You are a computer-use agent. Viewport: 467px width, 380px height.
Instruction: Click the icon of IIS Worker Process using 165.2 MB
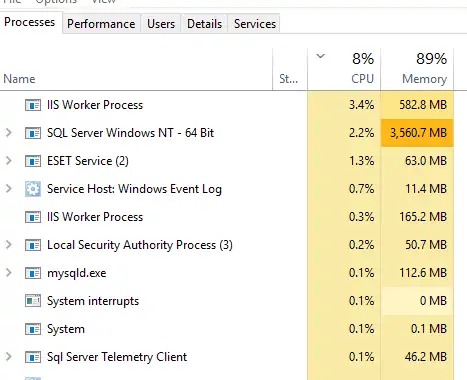coord(33,217)
